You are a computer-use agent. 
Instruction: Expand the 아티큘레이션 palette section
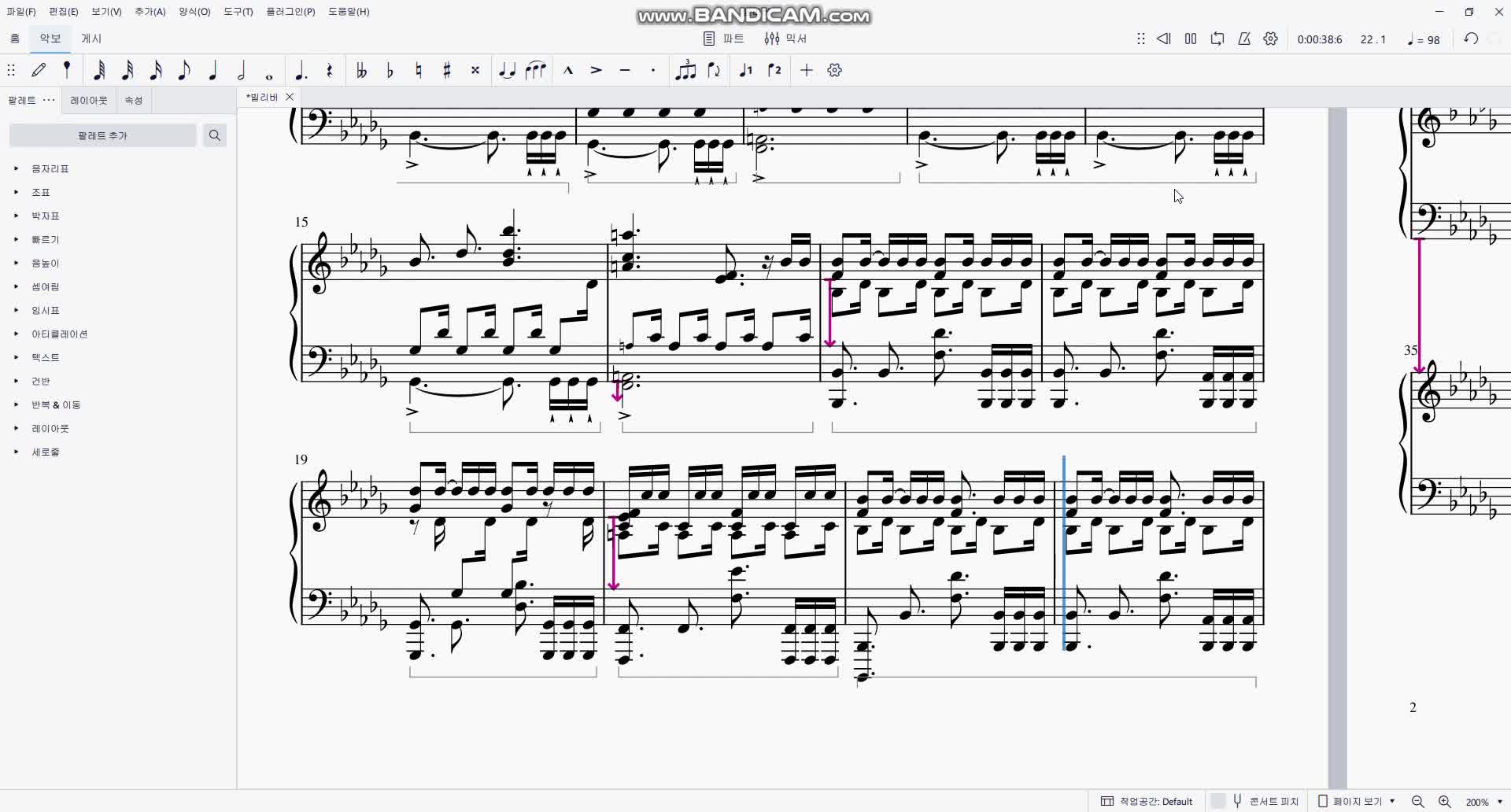point(59,334)
